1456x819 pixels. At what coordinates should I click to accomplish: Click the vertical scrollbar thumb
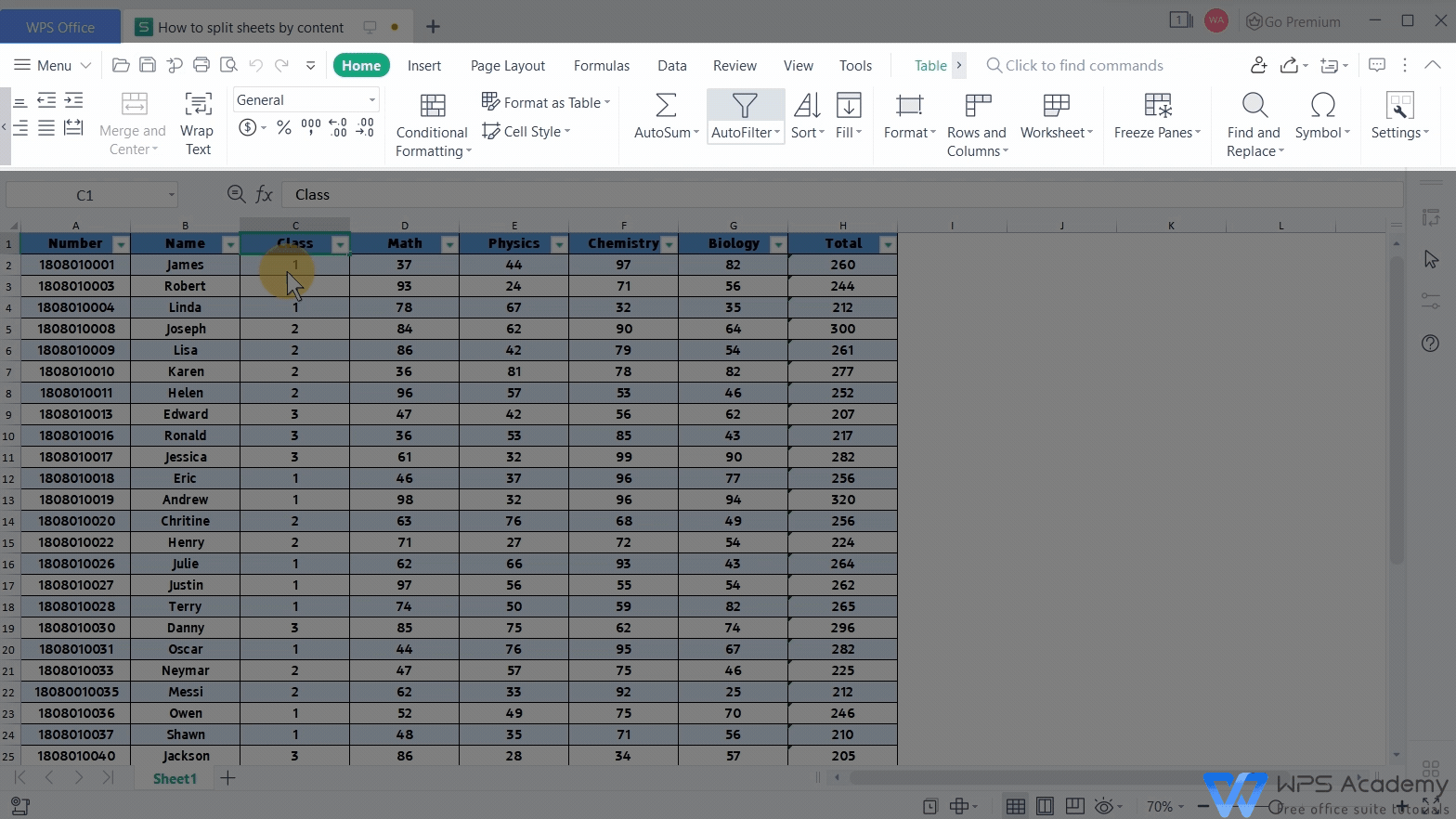coord(1397,409)
